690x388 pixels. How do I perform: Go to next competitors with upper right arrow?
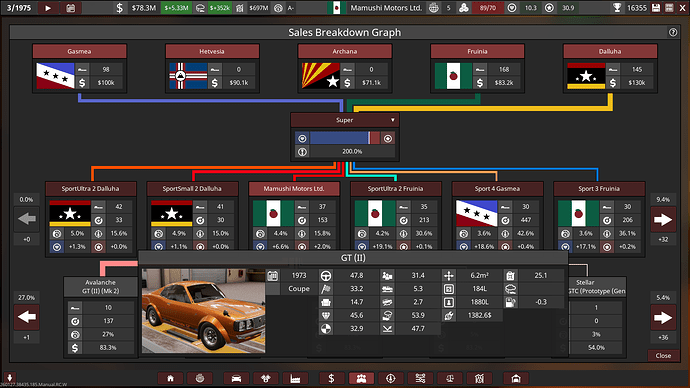tap(663, 219)
